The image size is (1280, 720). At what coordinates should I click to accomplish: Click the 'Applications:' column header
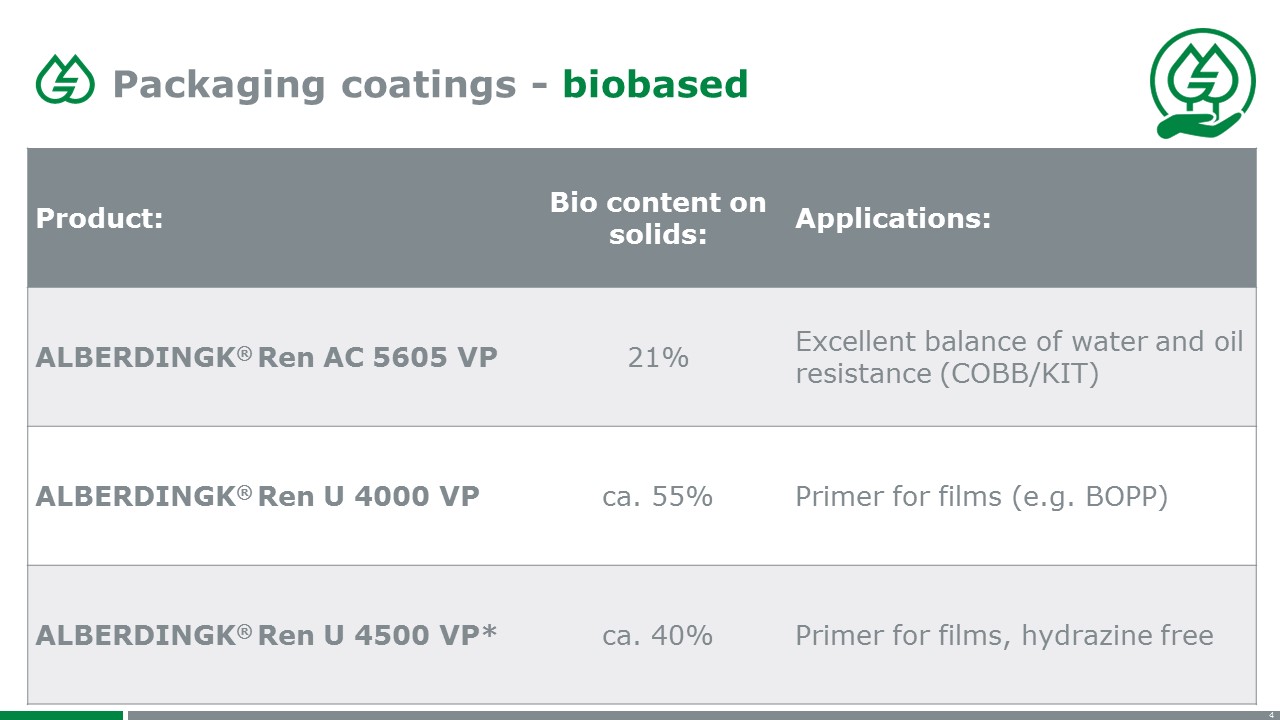click(x=893, y=218)
